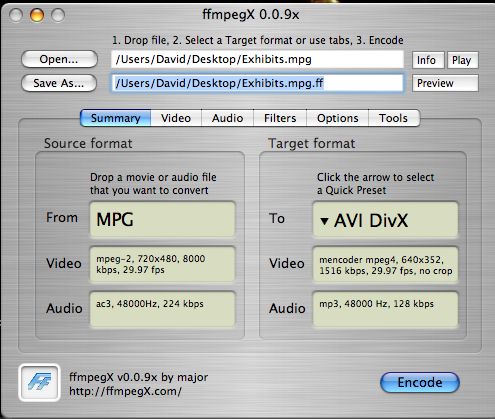Click the Preview button

pos(445,83)
